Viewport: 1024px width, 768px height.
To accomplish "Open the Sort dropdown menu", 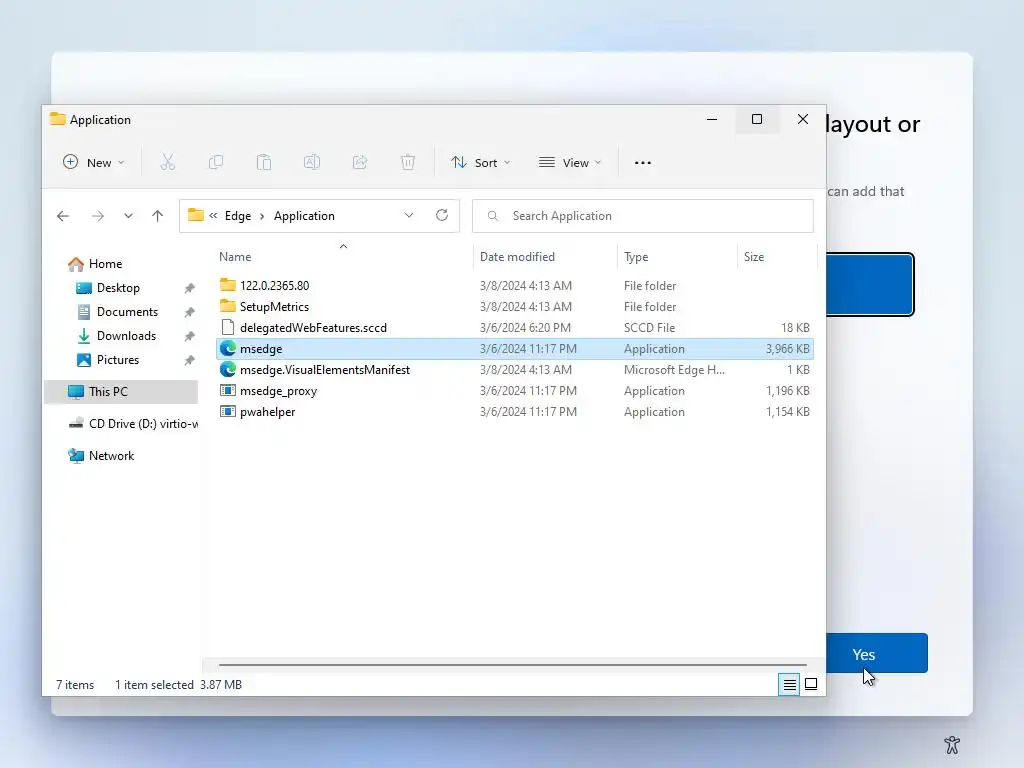I will point(481,163).
